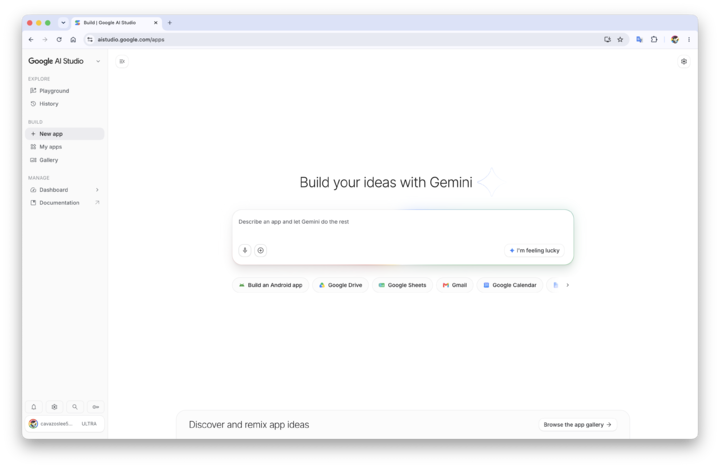Open the browser home page icon
Screen dimensions: 720x468
[73, 39]
